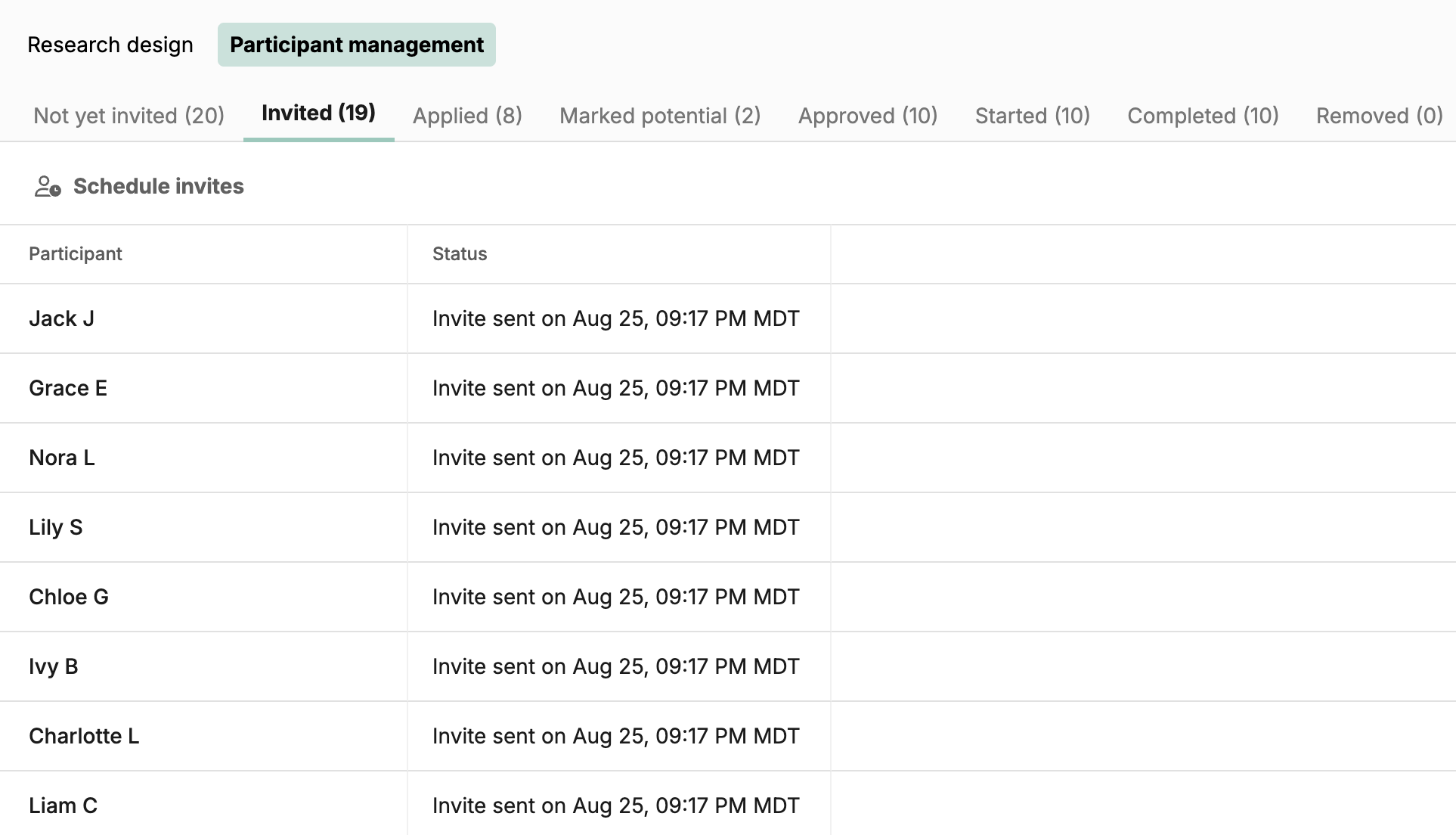Select the Invited (19) tab
This screenshot has width=1456, height=835.
pos(318,113)
